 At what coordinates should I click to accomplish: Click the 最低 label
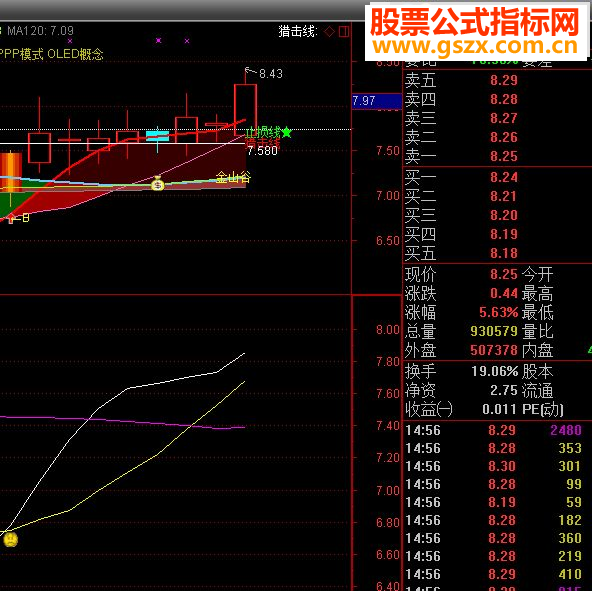click(x=538, y=312)
